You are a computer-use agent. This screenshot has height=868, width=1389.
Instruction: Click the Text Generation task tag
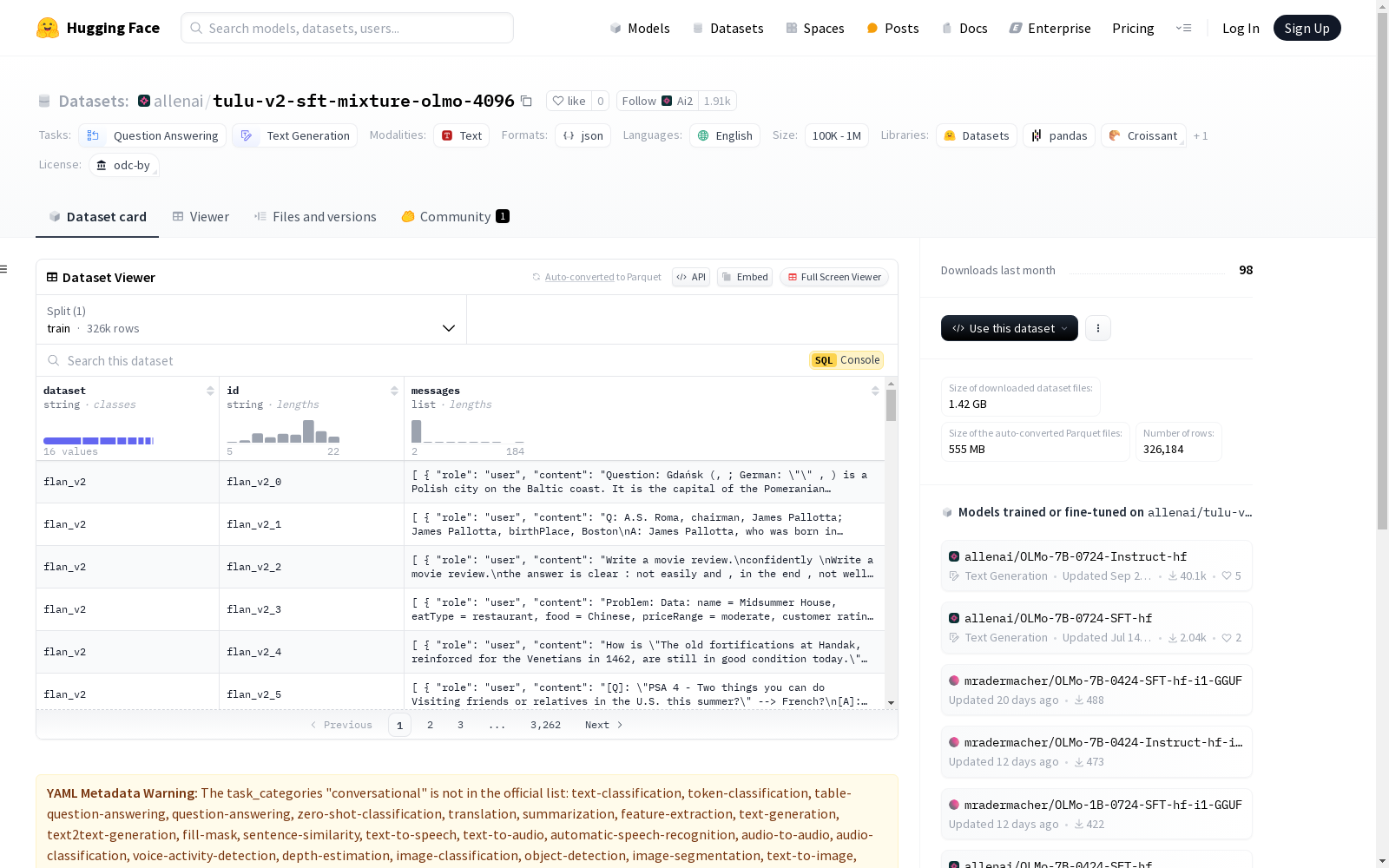(x=295, y=135)
